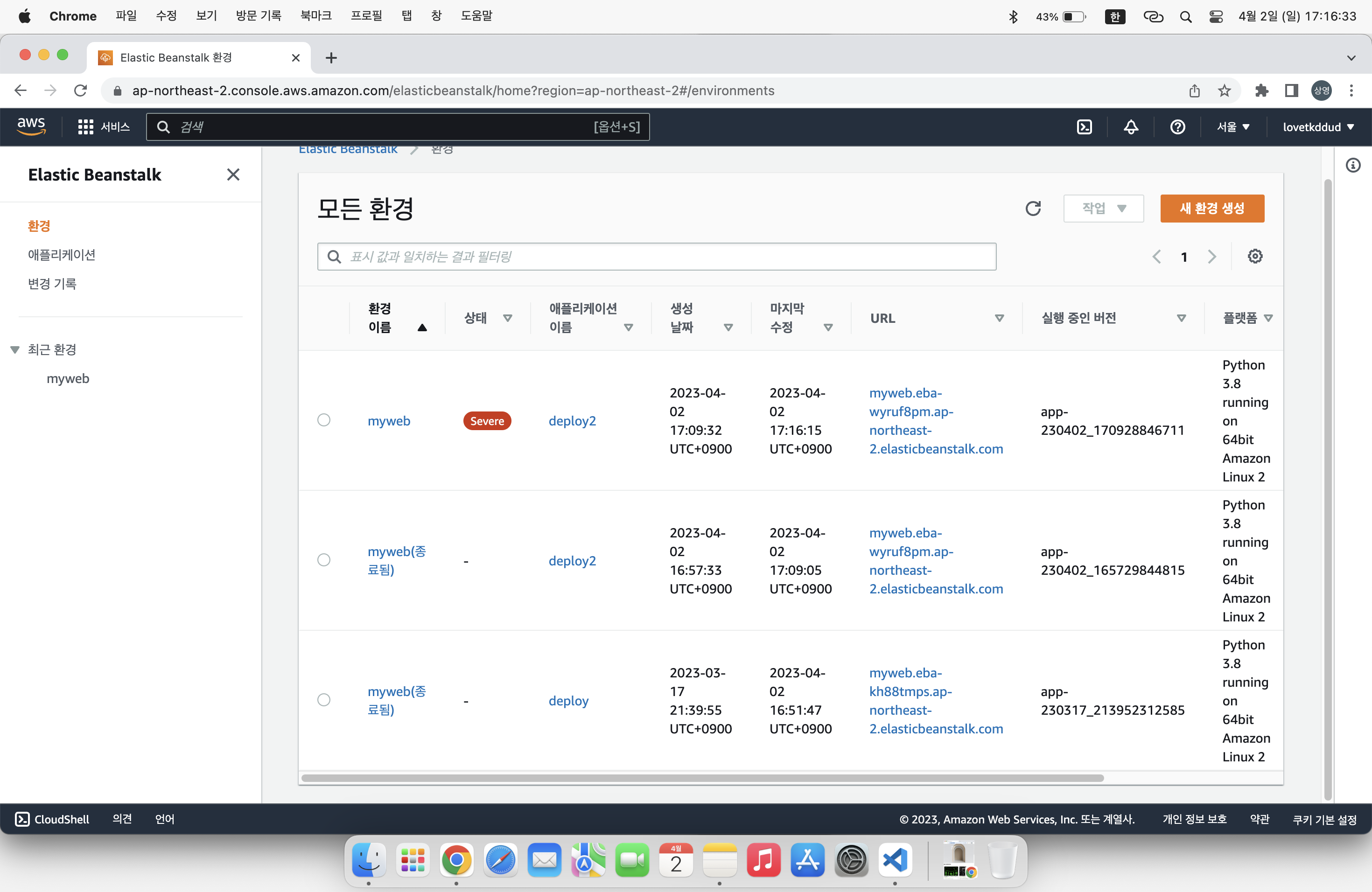Viewport: 1372px width, 892px height.
Task: Open Chrome profile avatar
Action: (1321, 91)
